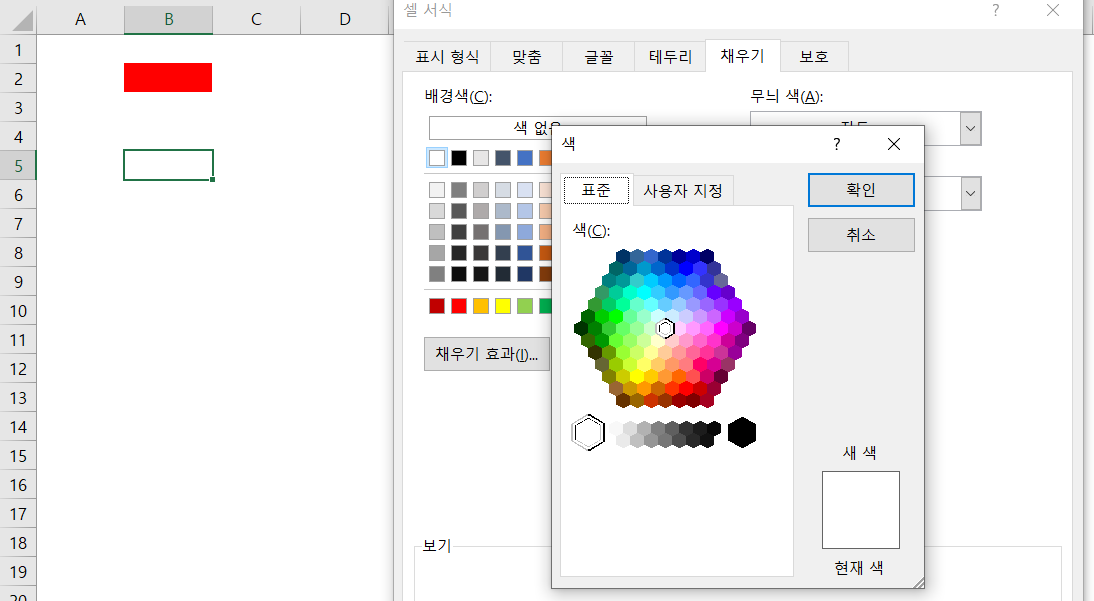Cancel the color dialog with 취소
1094x601 pixels.
[x=861, y=234]
